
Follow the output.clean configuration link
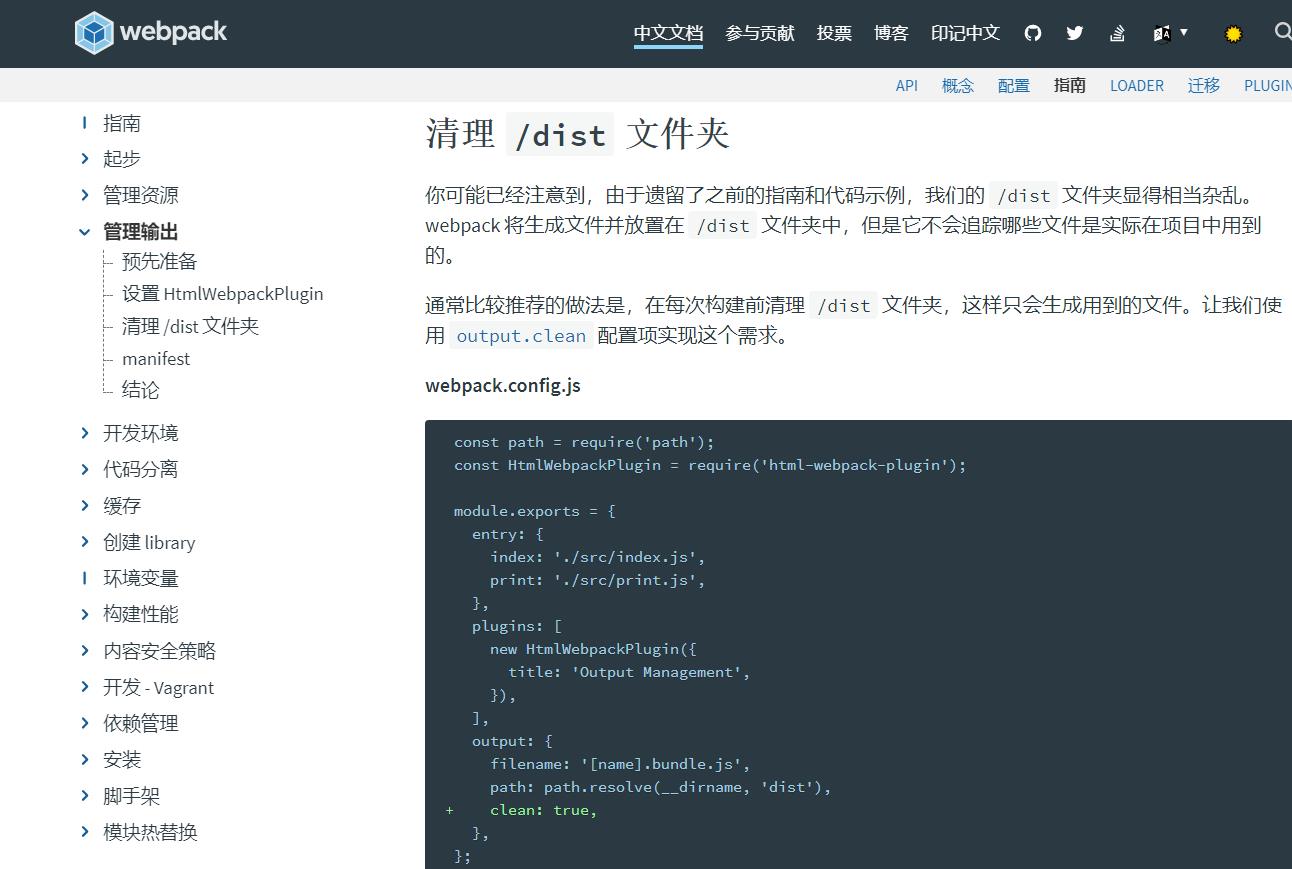point(521,336)
